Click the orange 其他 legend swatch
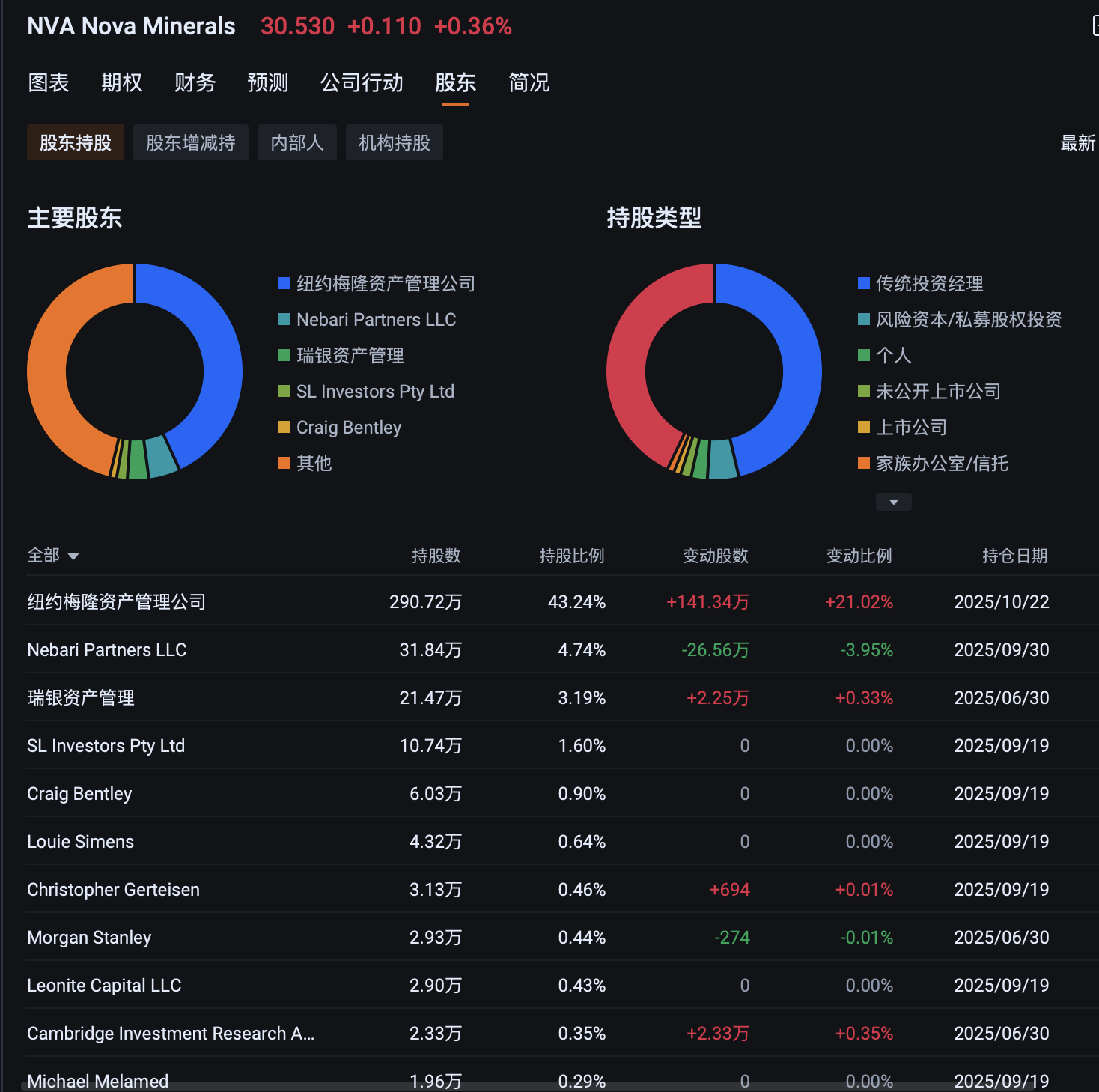Image resolution: width=1099 pixels, height=1092 pixels. point(284,463)
